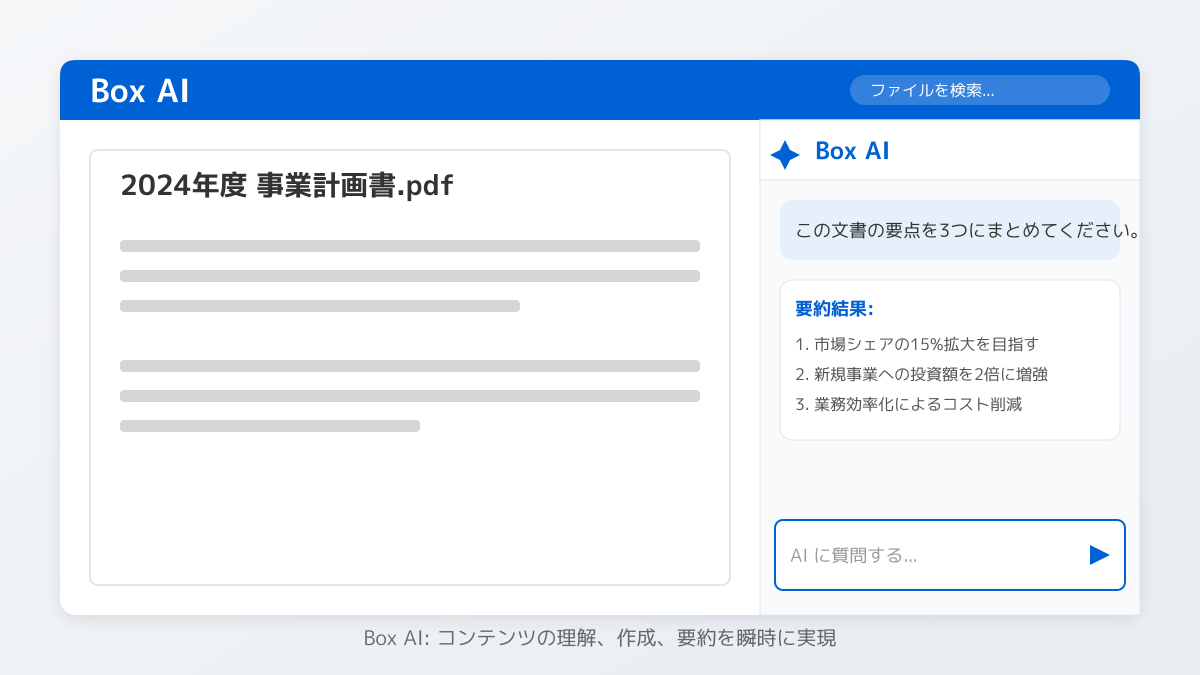
Task: Click the empty area of the document preview
Action: tap(410, 510)
